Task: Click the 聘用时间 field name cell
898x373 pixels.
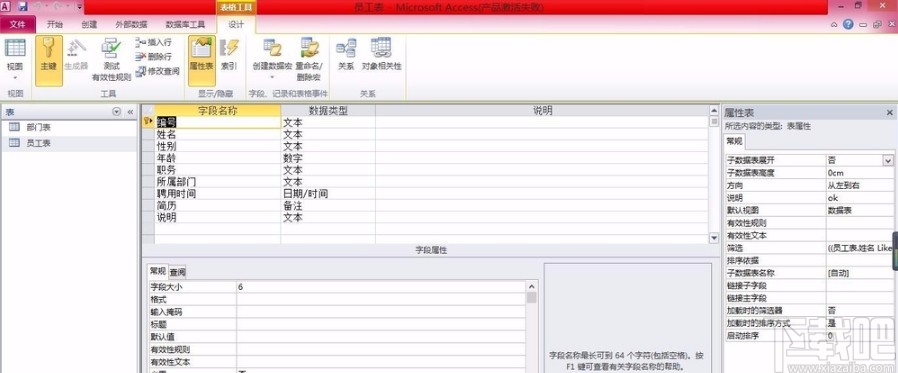Action: pyautogui.click(x=218, y=194)
